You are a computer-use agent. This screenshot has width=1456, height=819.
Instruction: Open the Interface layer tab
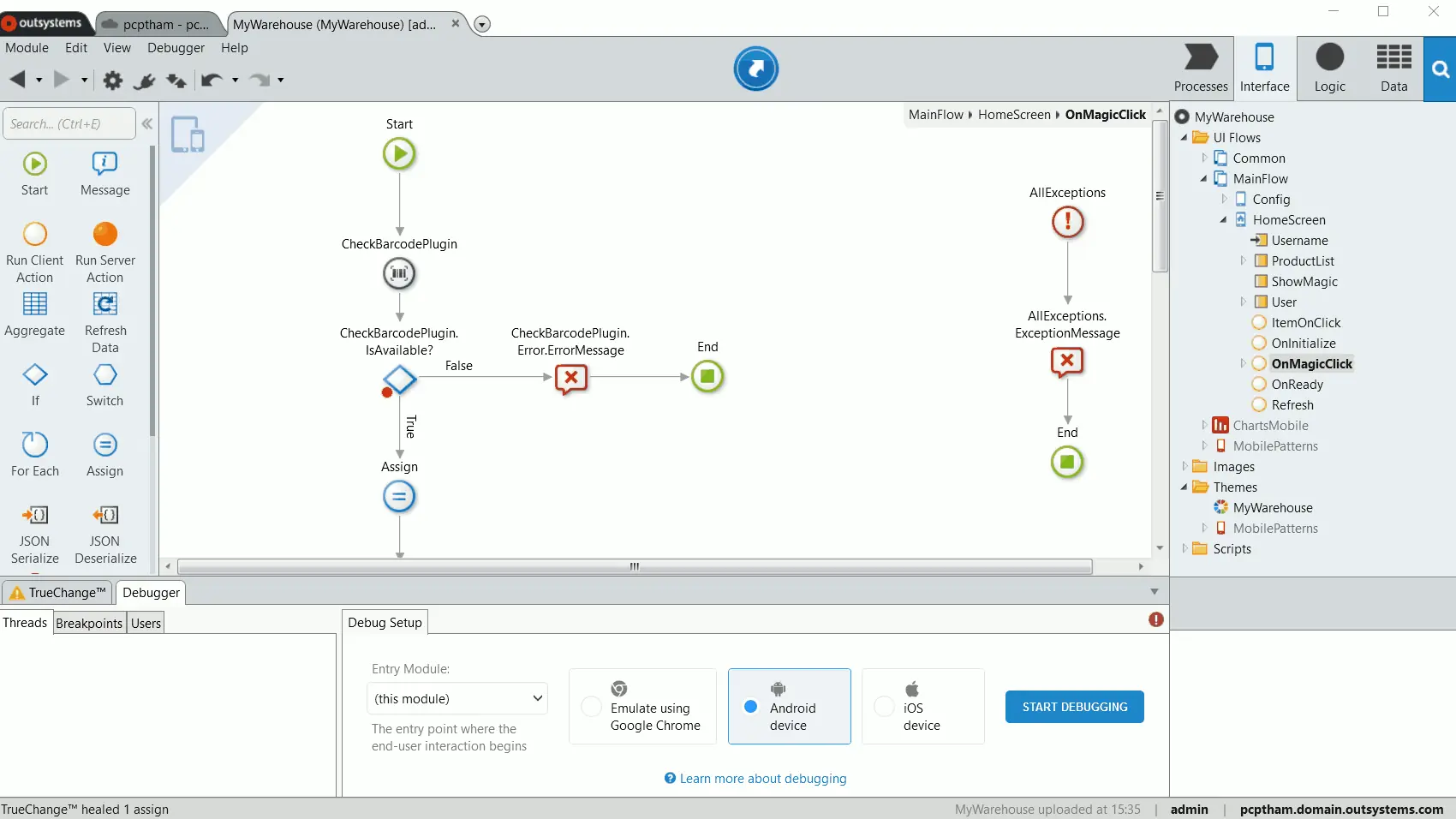pyautogui.click(x=1264, y=69)
